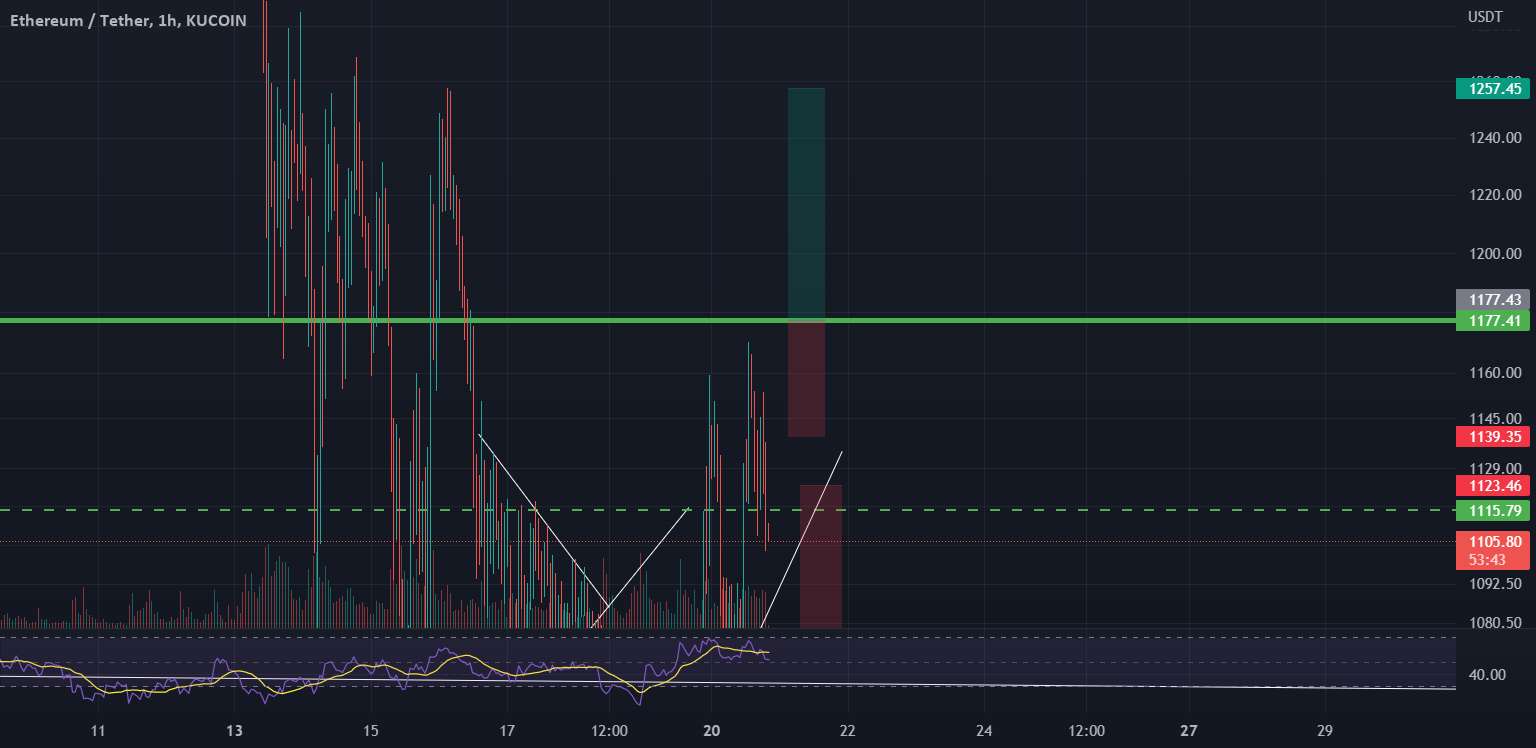Click the date label 13 on time axis

coord(235,731)
